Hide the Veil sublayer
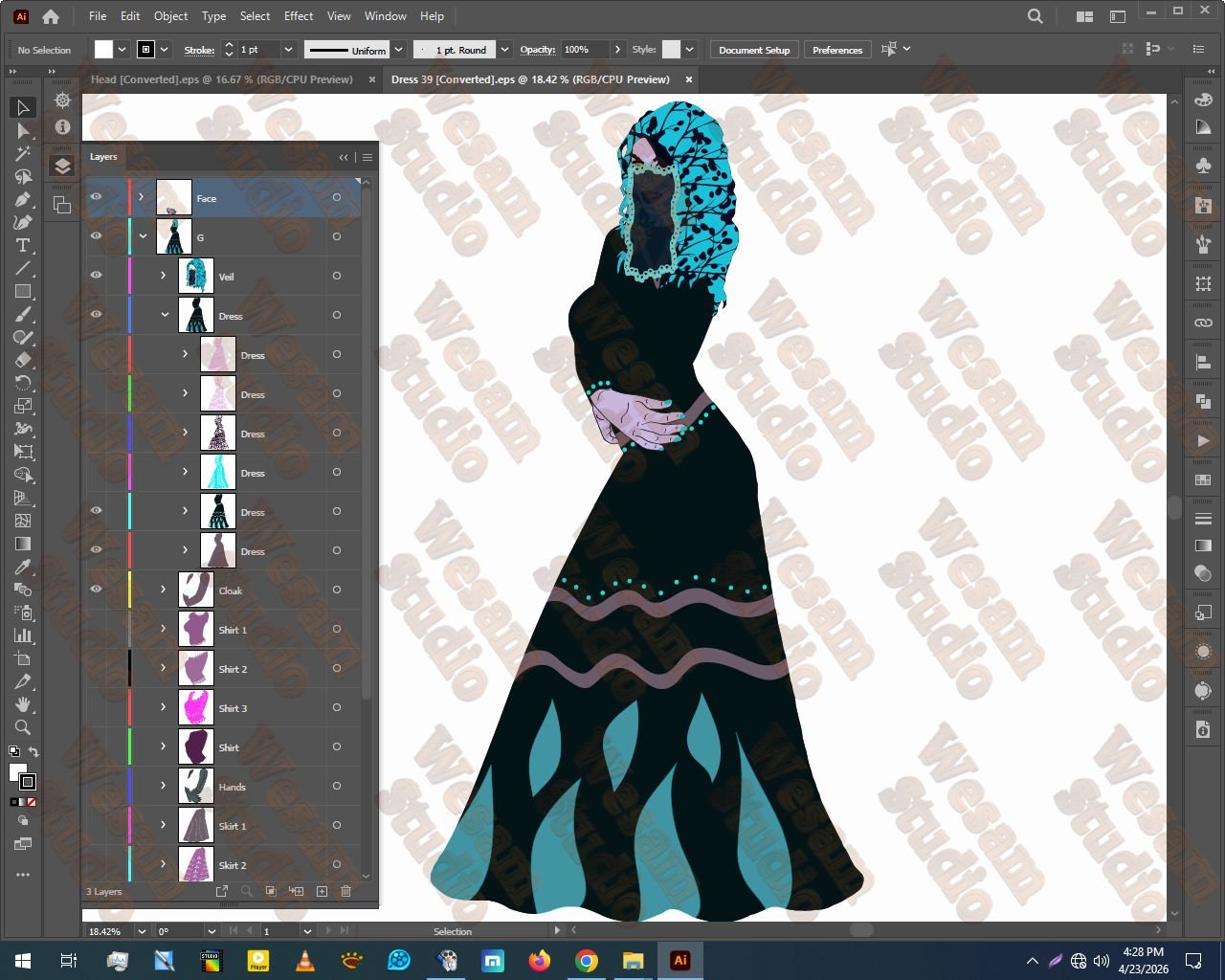The height and width of the screenshot is (980, 1225). [96, 276]
